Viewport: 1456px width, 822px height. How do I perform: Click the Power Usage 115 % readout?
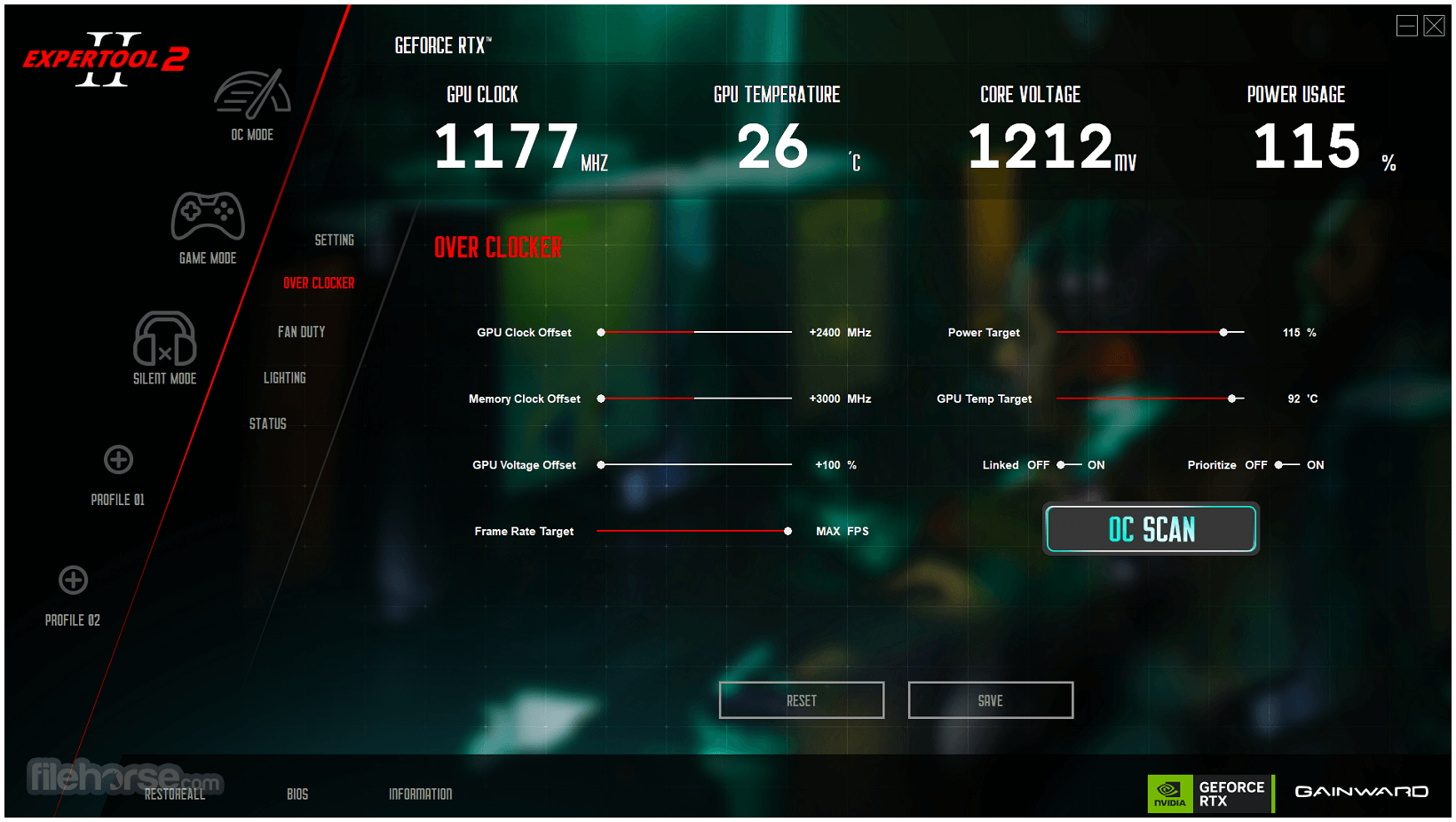pyautogui.click(x=1325, y=147)
